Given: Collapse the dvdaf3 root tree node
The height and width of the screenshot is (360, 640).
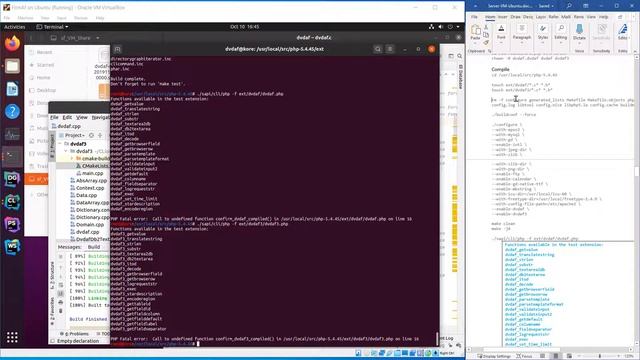Looking at the screenshot, I should coord(60,144).
